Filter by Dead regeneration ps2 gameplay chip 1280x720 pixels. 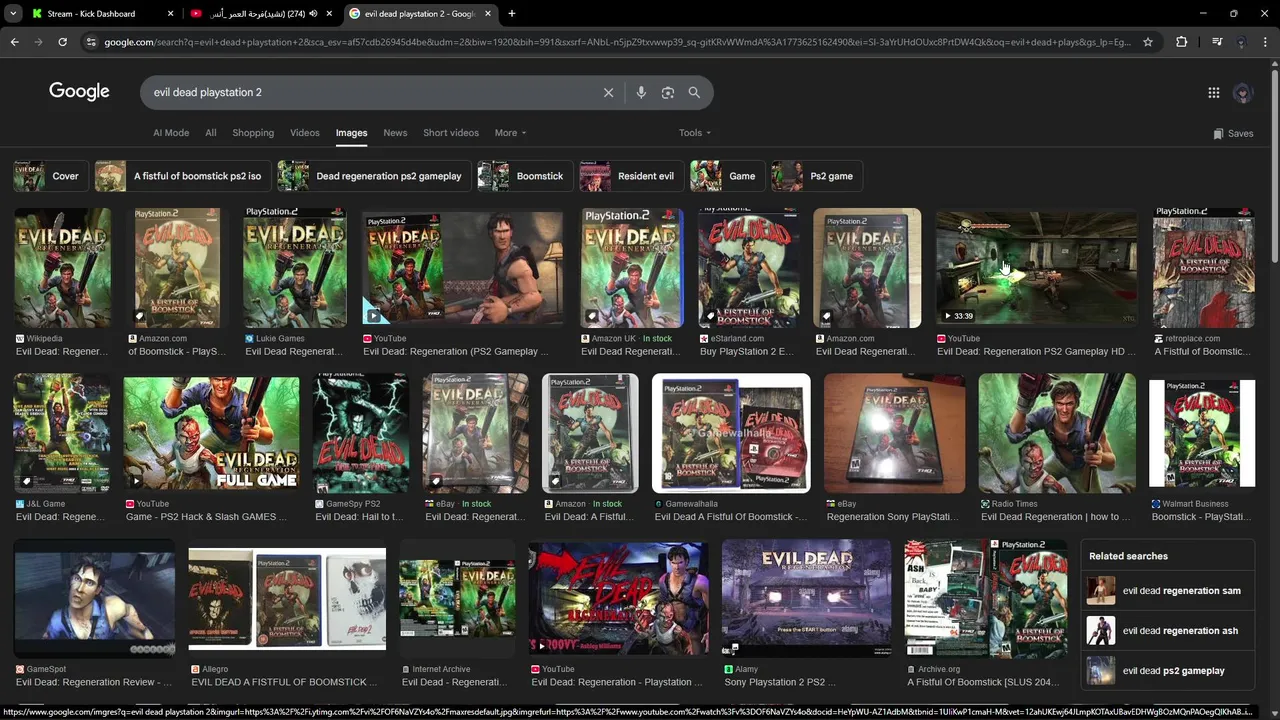[x=374, y=176]
